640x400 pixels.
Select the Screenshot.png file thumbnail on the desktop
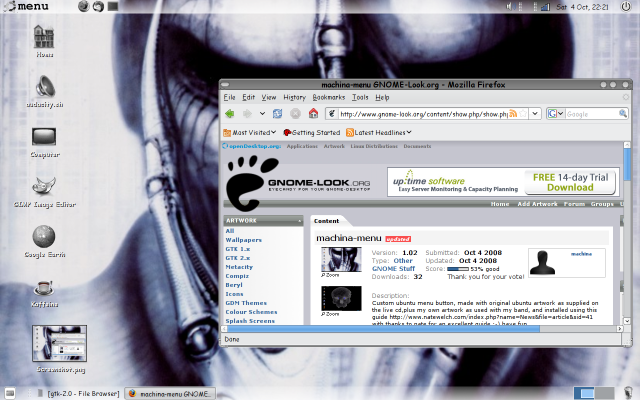coord(60,343)
